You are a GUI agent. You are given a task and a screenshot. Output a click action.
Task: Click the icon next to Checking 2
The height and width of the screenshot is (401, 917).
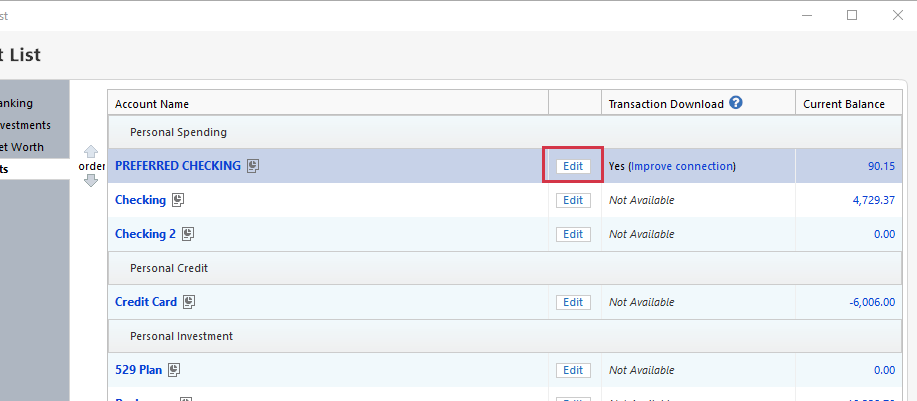click(188, 234)
